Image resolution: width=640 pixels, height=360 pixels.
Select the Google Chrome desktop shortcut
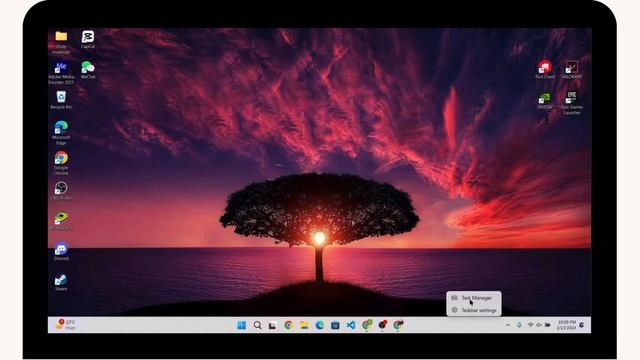pyautogui.click(x=61, y=163)
